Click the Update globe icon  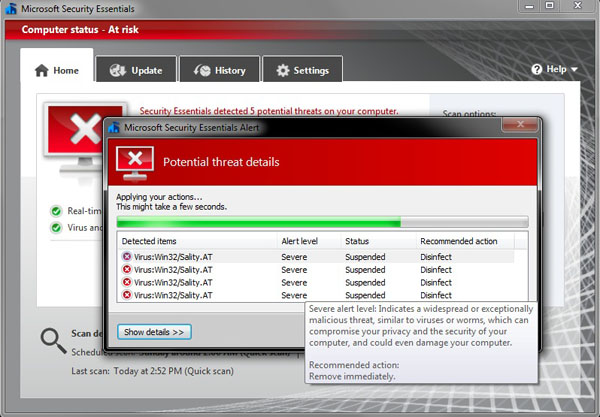point(117,70)
